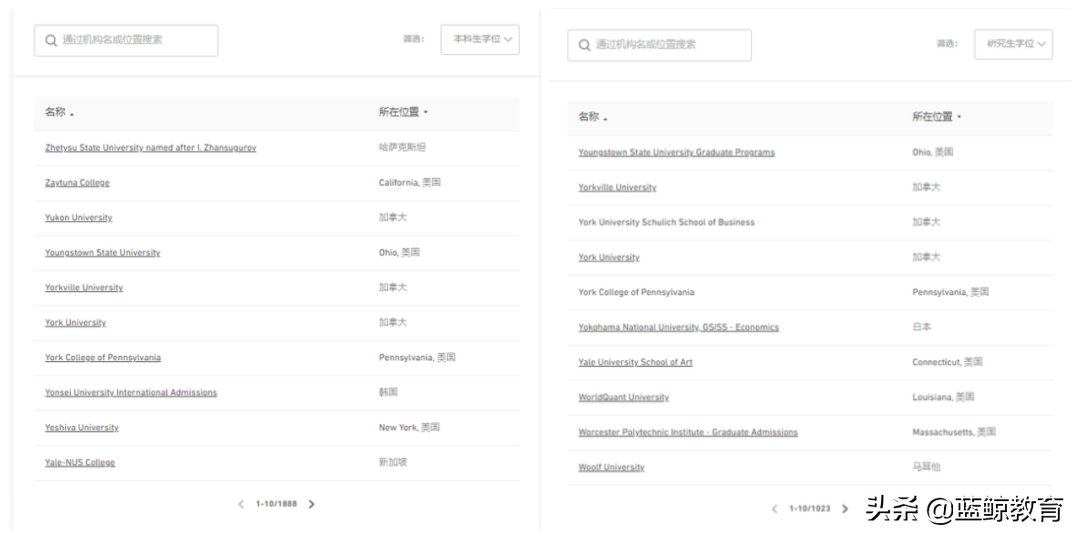Open Yorkville University link in left panel
This screenshot has height=539, width=1080.
coord(83,288)
